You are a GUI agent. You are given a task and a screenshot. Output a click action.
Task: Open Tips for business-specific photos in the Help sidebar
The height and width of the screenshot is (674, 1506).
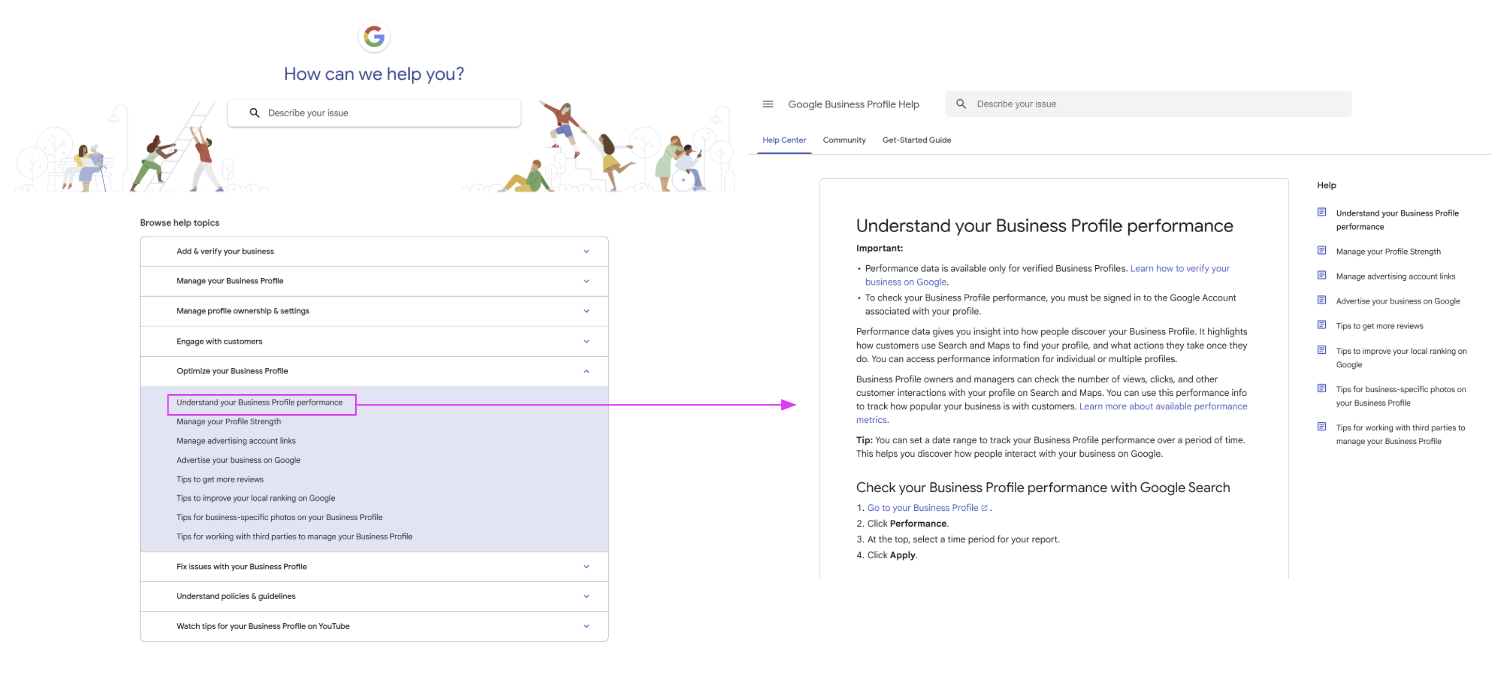(1401, 396)
